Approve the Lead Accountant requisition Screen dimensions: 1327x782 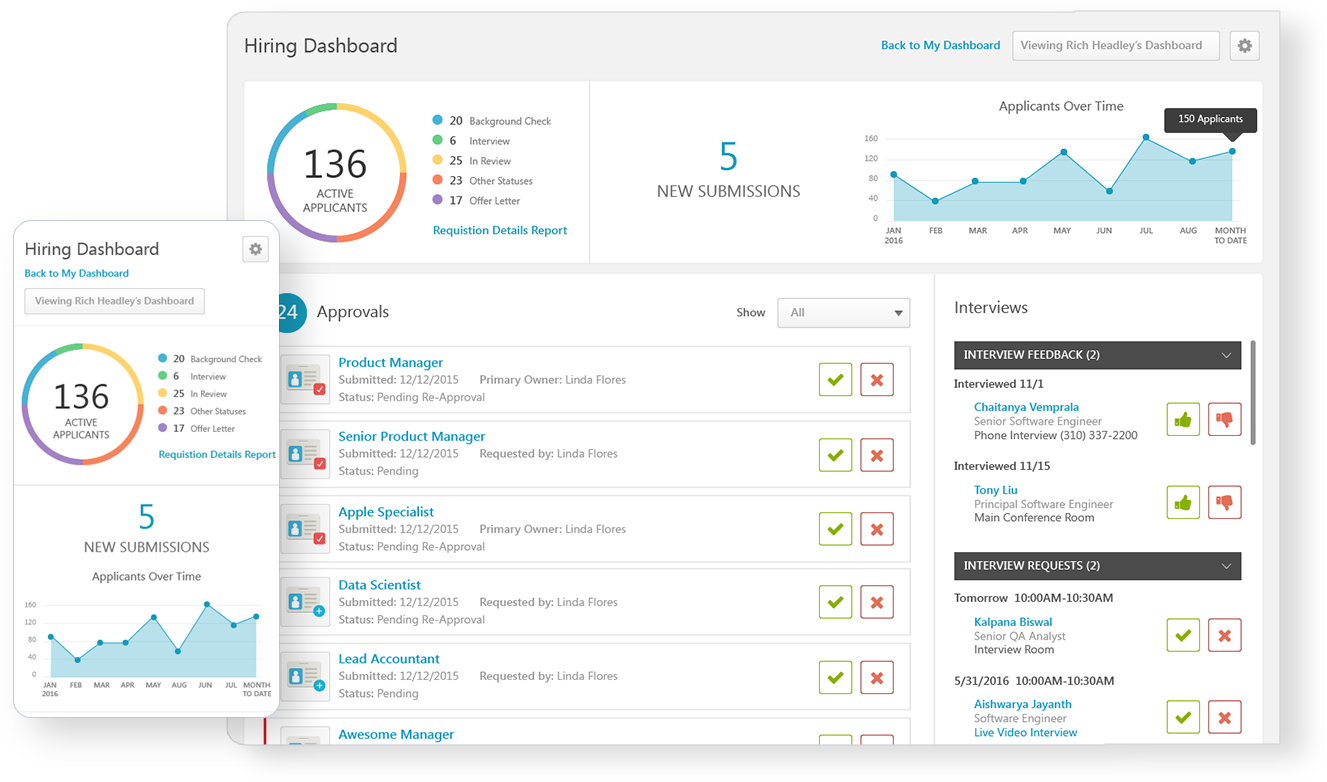tap(835, 677)
